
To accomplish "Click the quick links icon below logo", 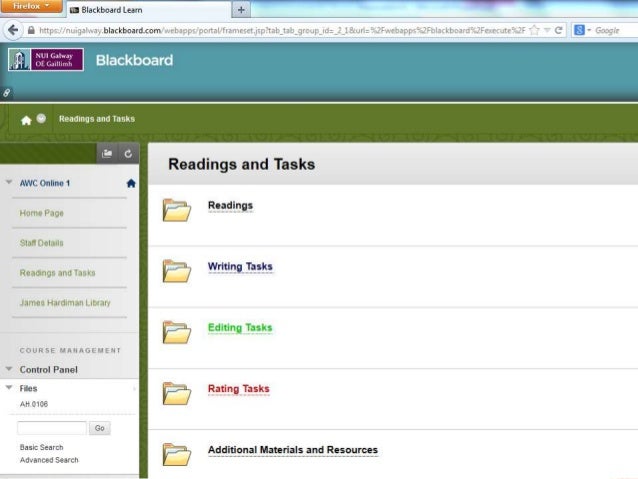I will [x=7, y=93].
